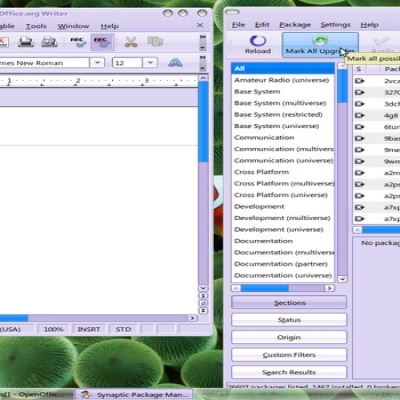This screenshot has height=400, width=400.
Task: Run the Spelling and Grammar check
Action: pos(78,42)
